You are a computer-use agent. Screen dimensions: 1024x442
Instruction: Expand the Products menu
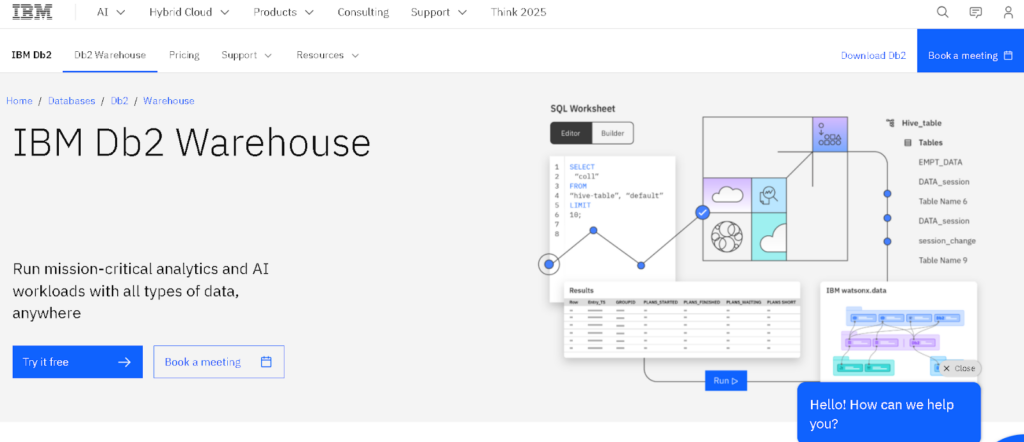(283, 12)
